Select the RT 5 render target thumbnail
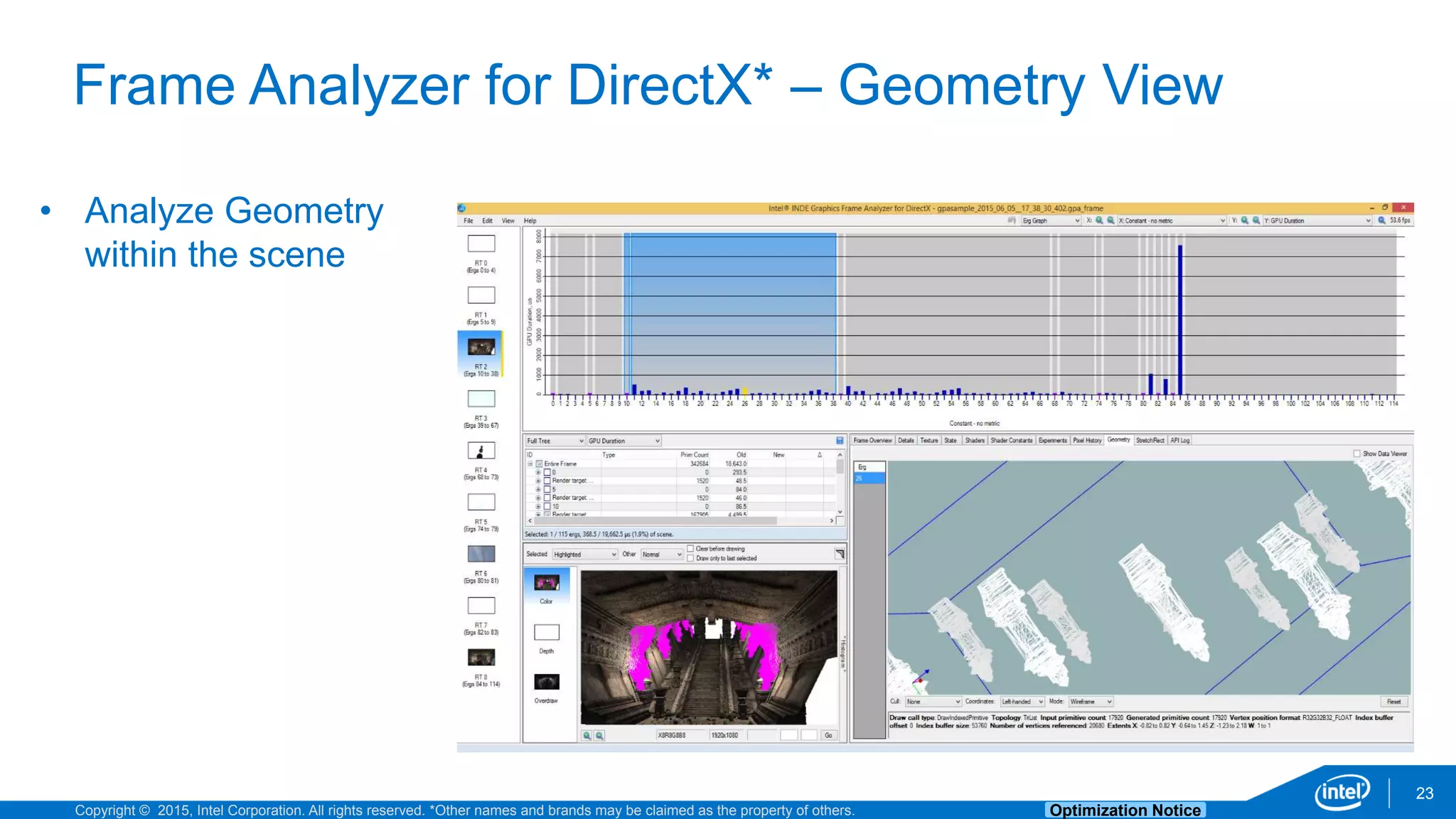Image resolution: width=1456 pixels, height=819 pixels. point(481,502)
